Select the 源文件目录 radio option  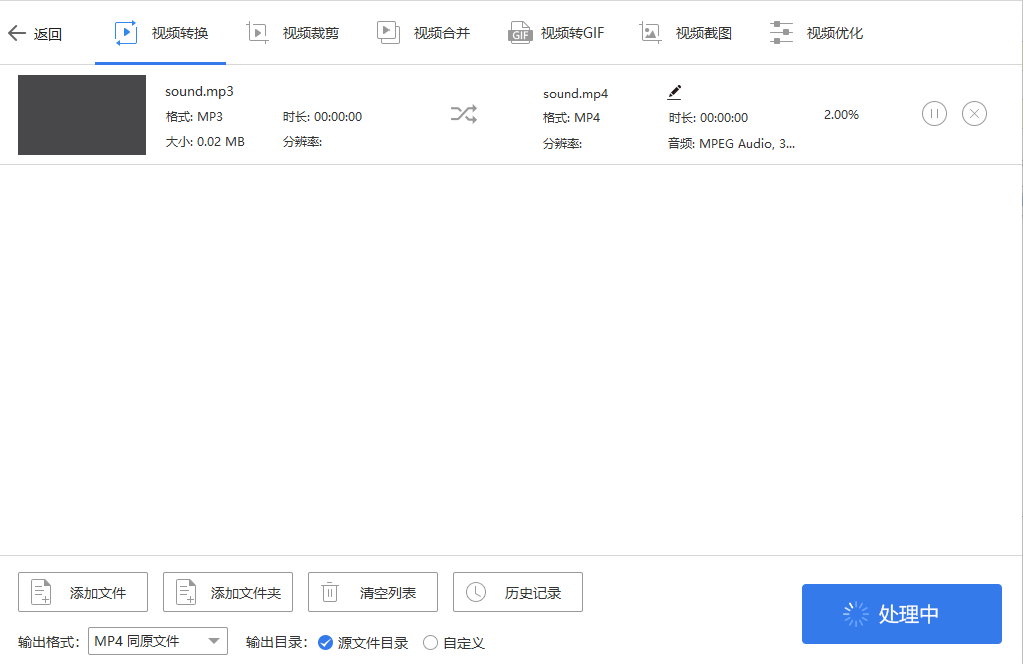click(x=363, y=643)
